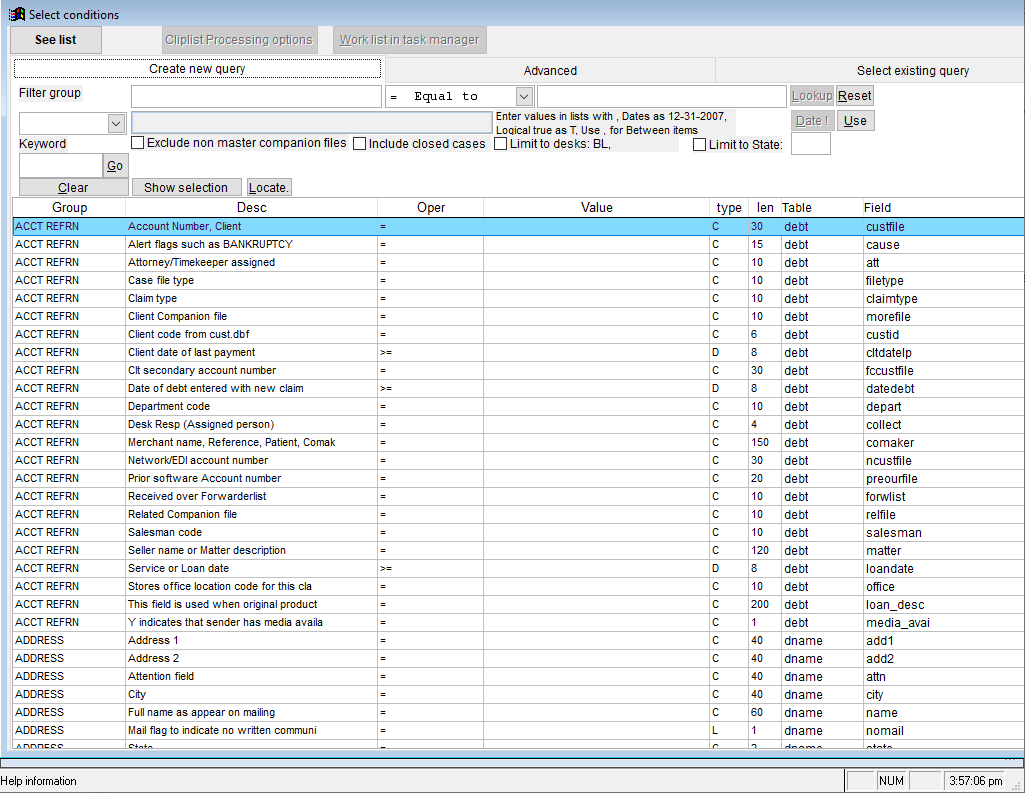Click the Group column header
Viewport: 1025px width, 793px height.
[69, 208]
